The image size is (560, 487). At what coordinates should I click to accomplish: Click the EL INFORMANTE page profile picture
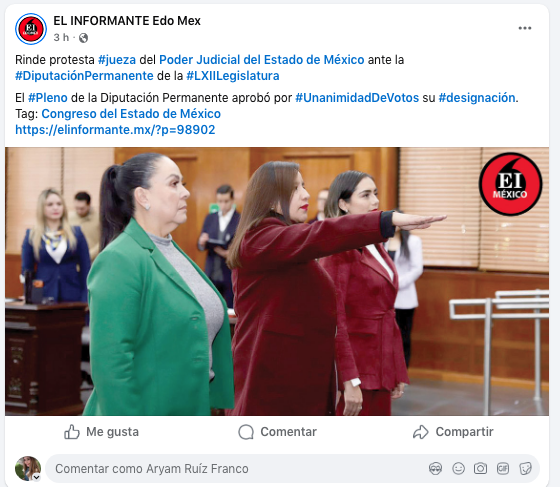point(31,29)
